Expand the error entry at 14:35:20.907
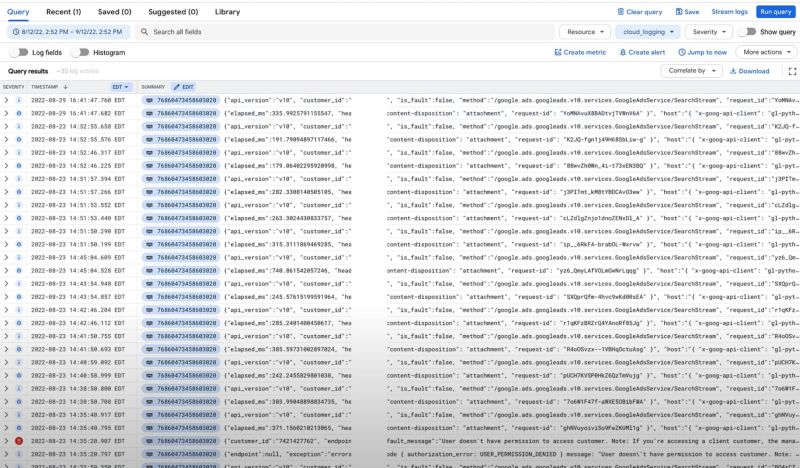Screen dimensions: 800x468 (6, 441)
